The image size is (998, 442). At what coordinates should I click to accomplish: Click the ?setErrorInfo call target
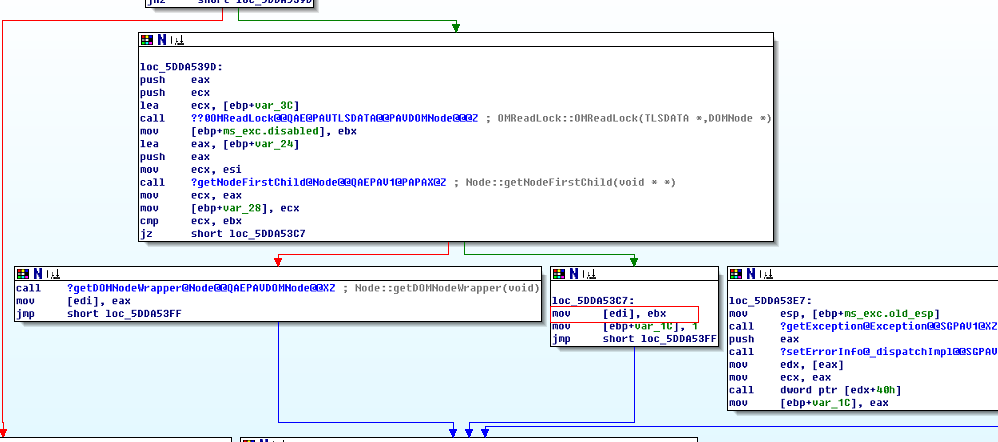[889, 352]
